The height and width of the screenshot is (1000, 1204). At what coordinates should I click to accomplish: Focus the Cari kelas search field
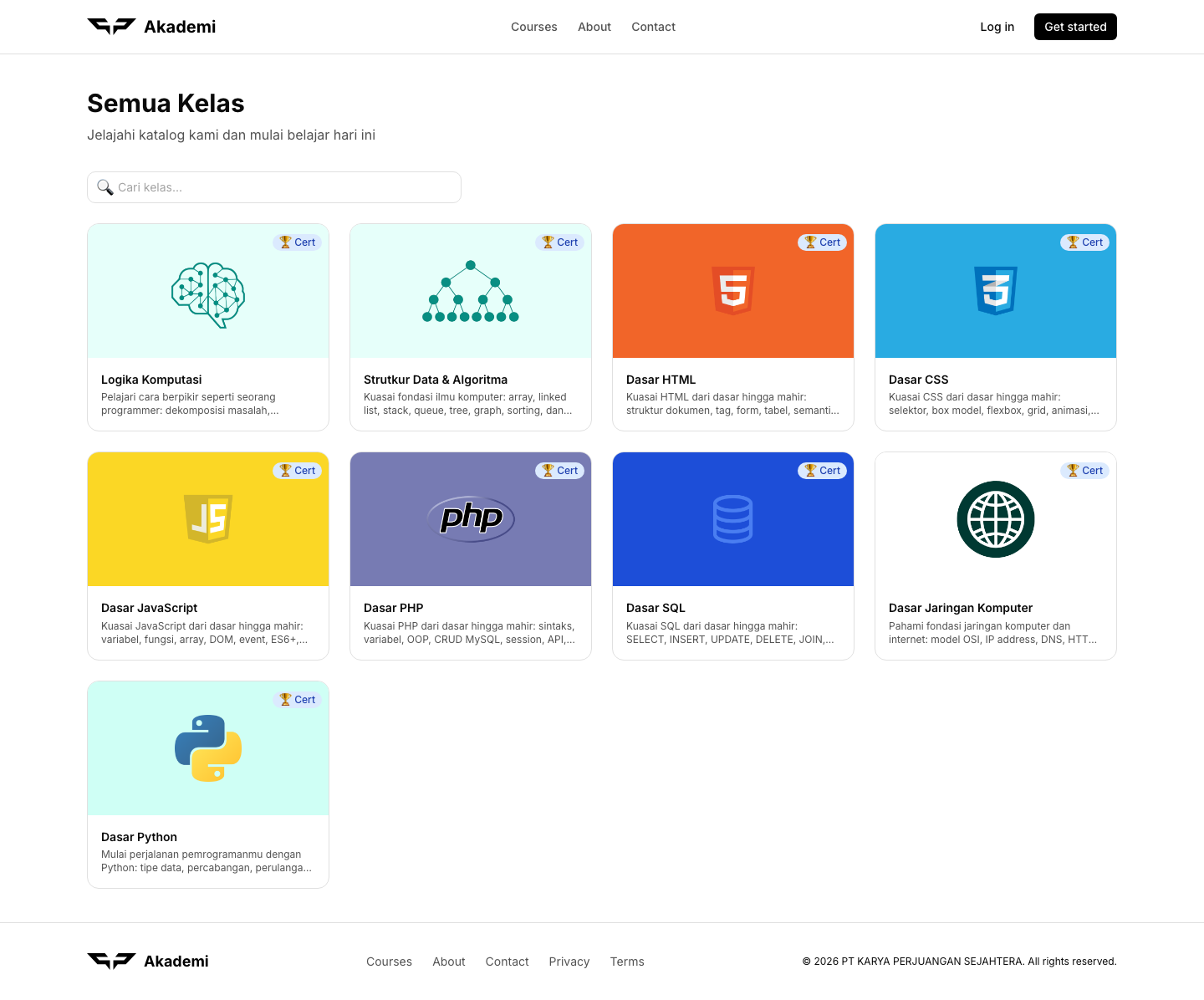point(274,187)
